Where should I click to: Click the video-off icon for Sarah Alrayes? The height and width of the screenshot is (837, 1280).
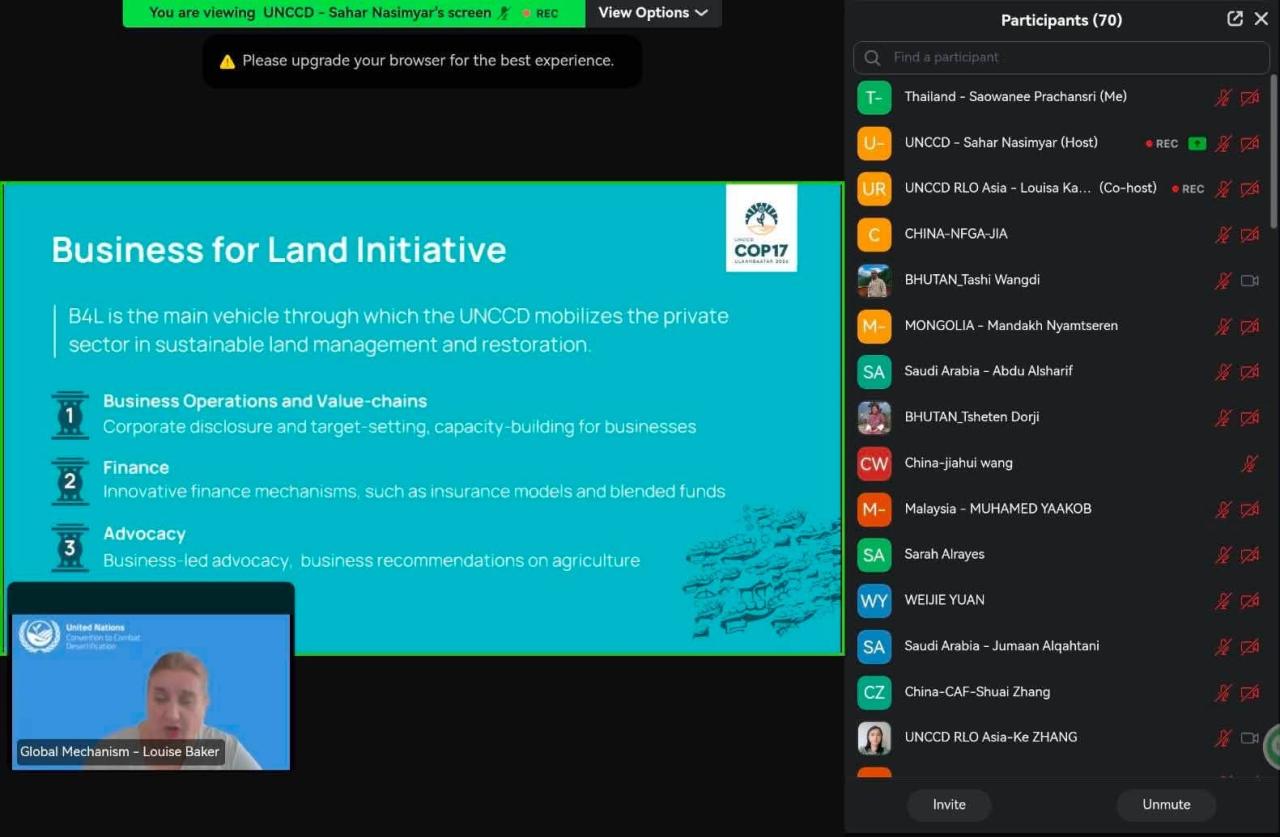(1250, 555)
